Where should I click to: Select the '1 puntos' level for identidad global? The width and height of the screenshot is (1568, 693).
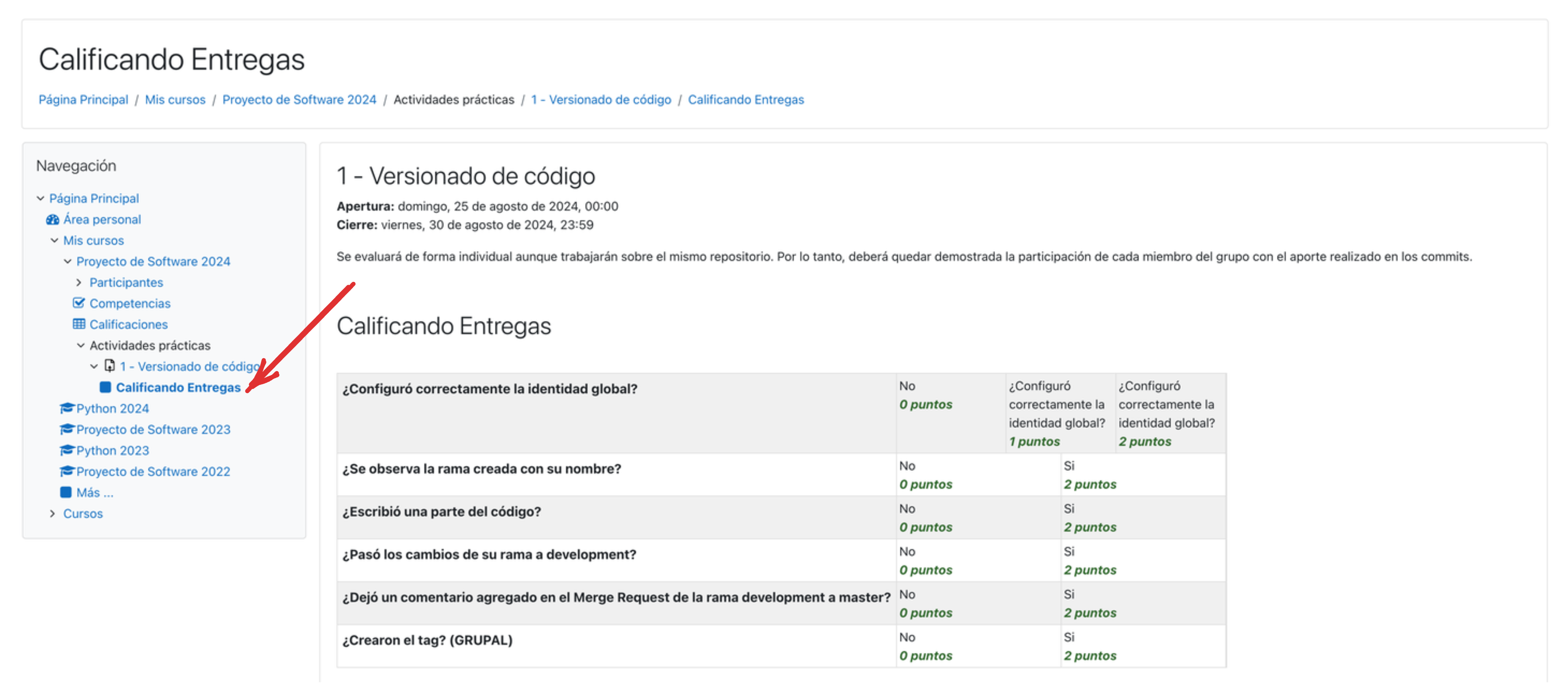coord(1060,414)
